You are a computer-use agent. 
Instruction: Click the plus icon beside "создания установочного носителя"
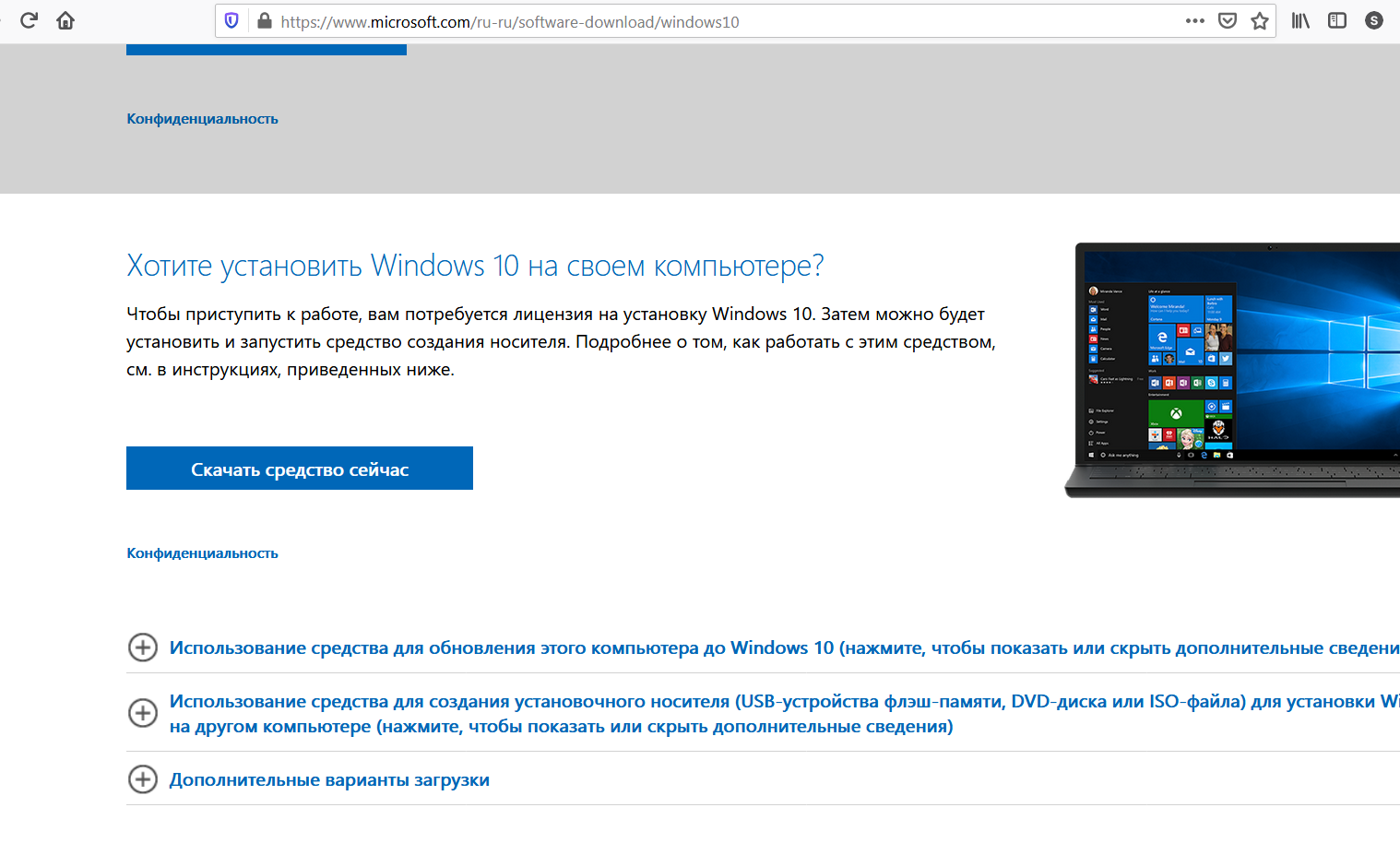click(x=142, y=713)
